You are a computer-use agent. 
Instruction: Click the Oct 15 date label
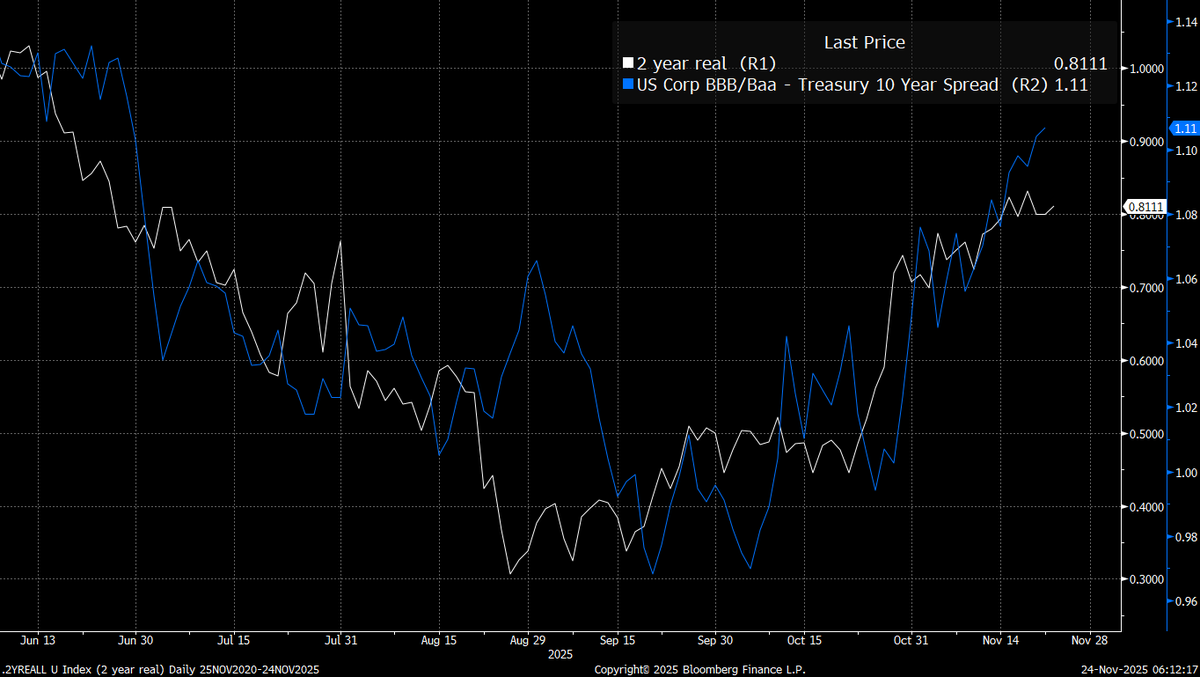tap(805, 641)
